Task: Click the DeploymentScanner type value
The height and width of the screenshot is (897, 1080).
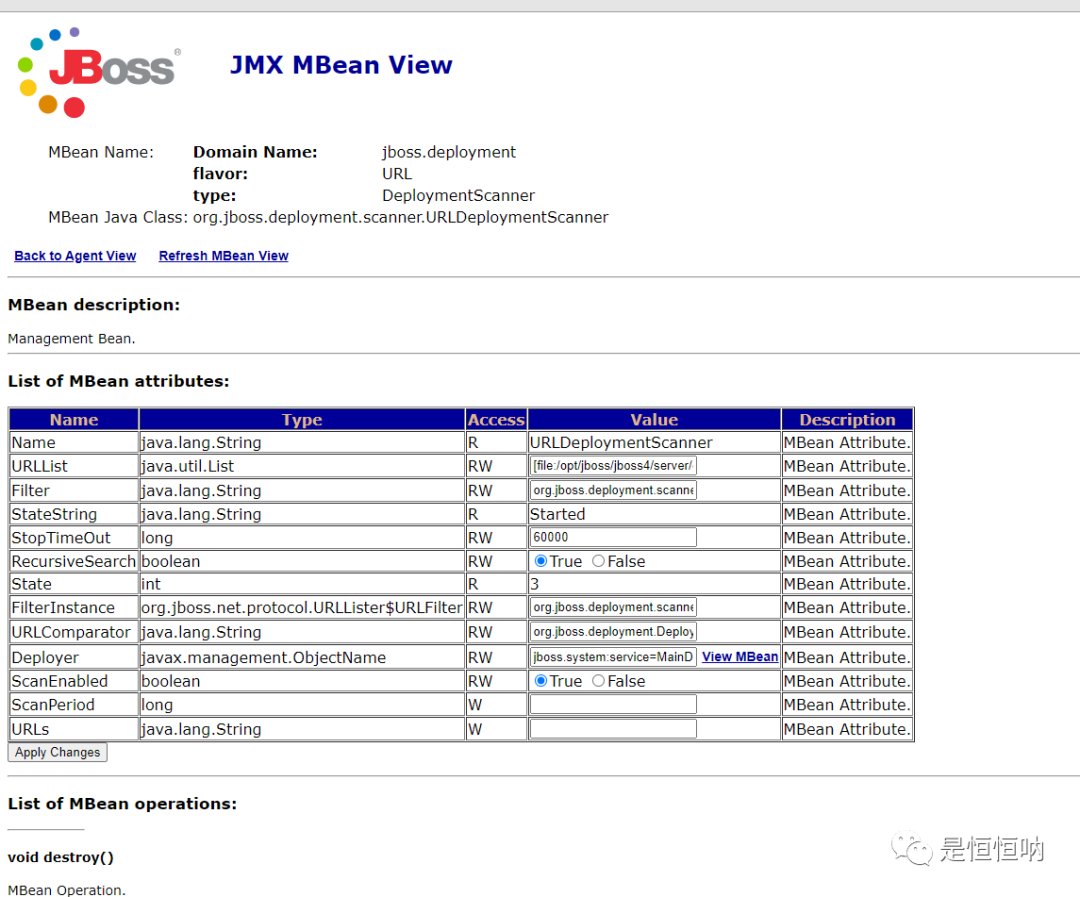Action: 458,196
